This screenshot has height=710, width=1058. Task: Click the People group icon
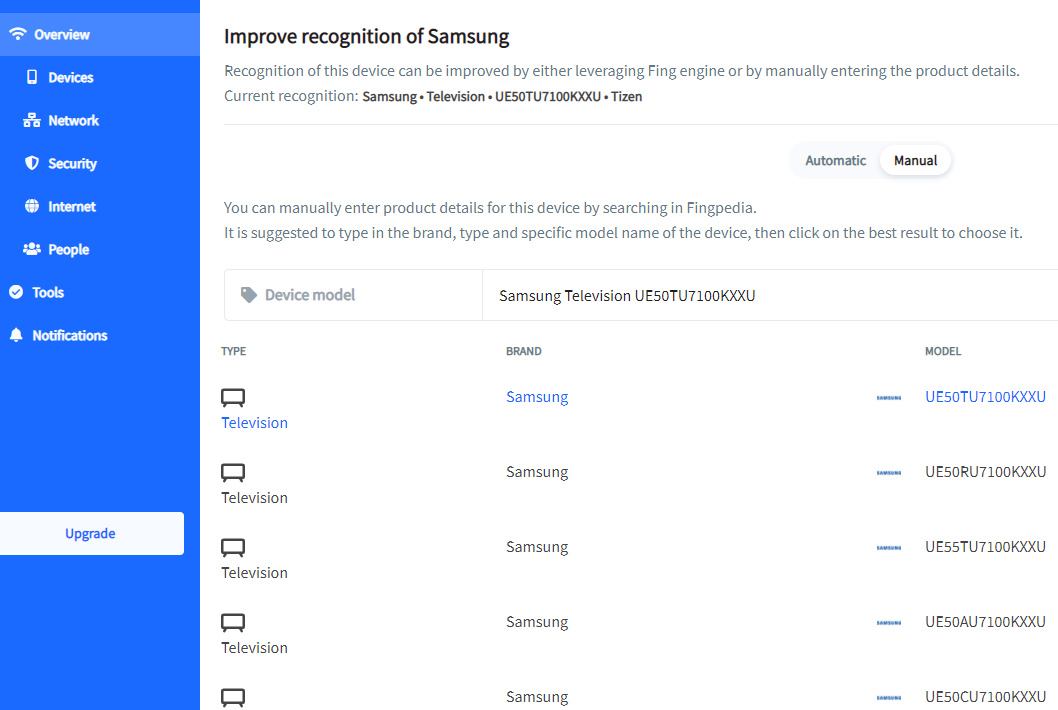pyautogui.click(x=32, y=249)
